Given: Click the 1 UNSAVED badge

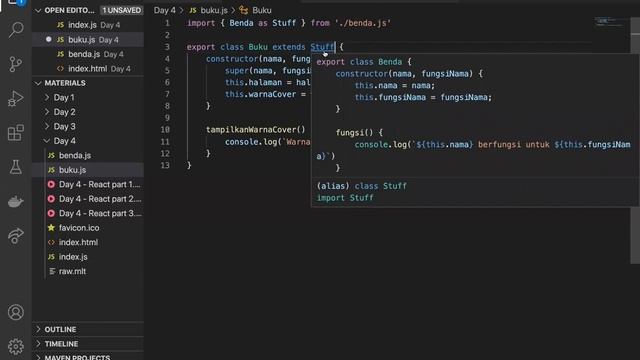Looking at the screenshot, I should tap(121, 10).
